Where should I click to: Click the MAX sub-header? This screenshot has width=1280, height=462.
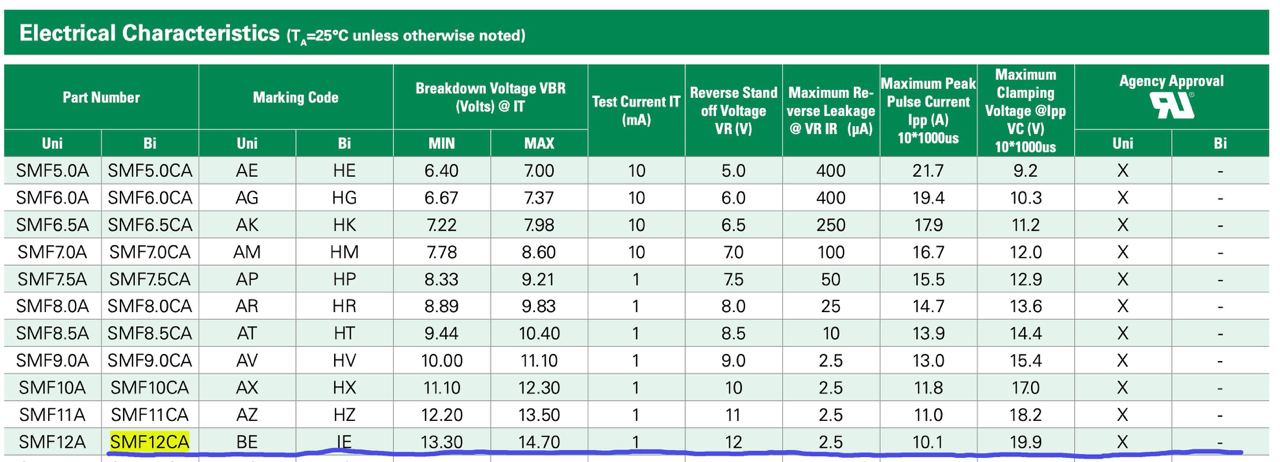tap(539, 144)
